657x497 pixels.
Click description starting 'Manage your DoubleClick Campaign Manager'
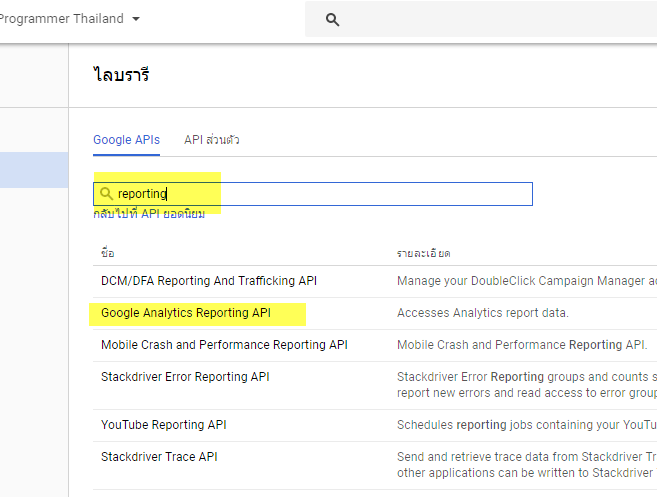click(x=527, y=281)
